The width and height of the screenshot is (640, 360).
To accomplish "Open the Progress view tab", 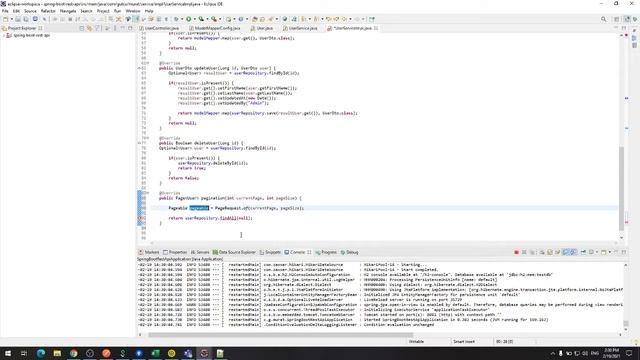I will [326, 252].
